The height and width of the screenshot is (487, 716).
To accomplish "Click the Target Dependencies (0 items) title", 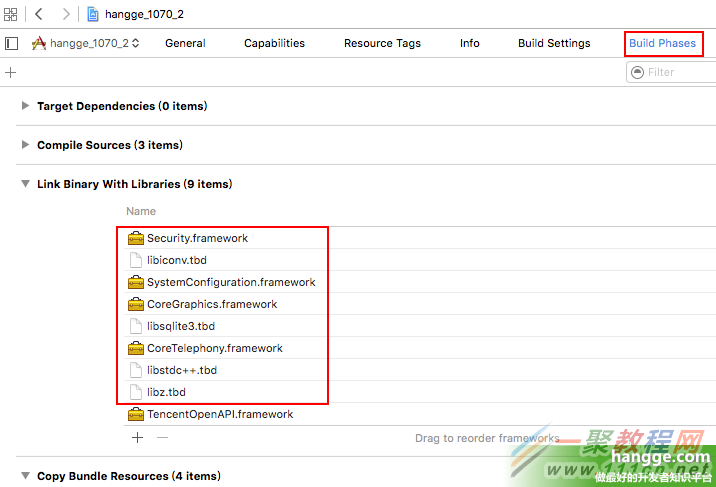I will (x=122, y=106).
